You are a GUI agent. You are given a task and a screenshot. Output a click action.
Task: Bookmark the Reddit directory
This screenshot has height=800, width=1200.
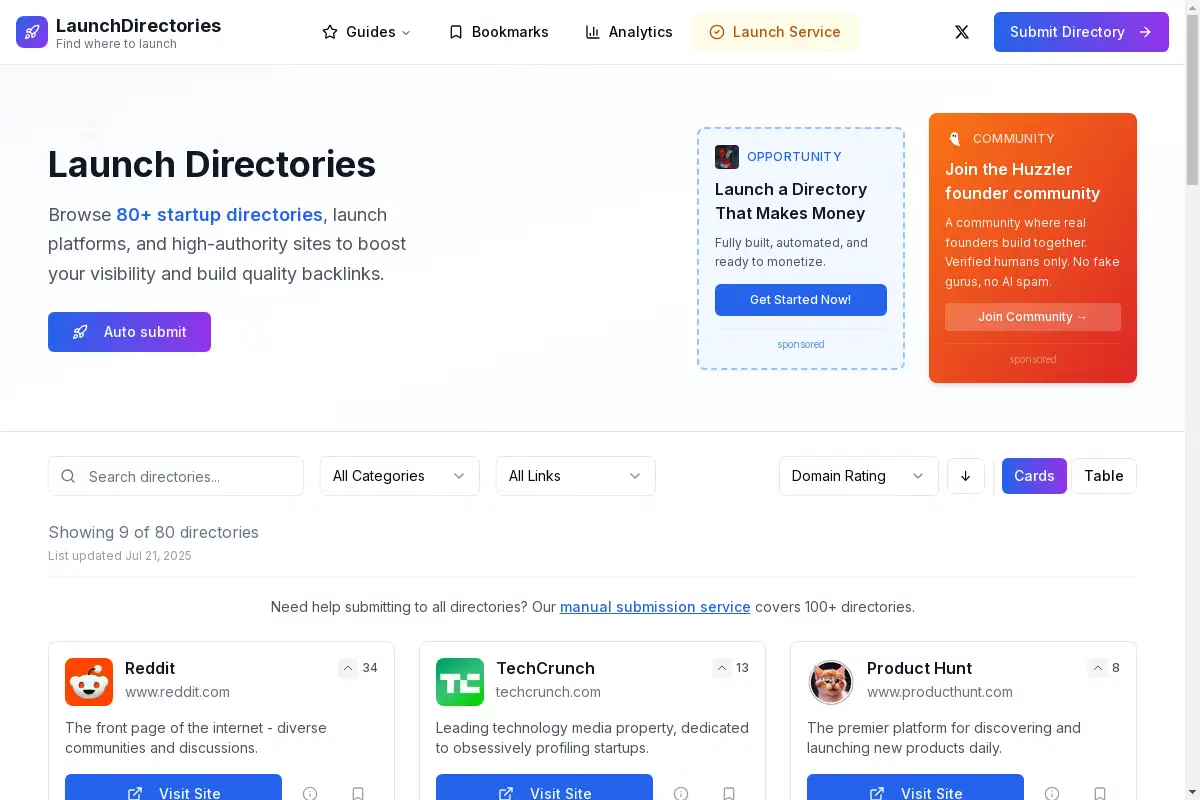click(358, 793)
